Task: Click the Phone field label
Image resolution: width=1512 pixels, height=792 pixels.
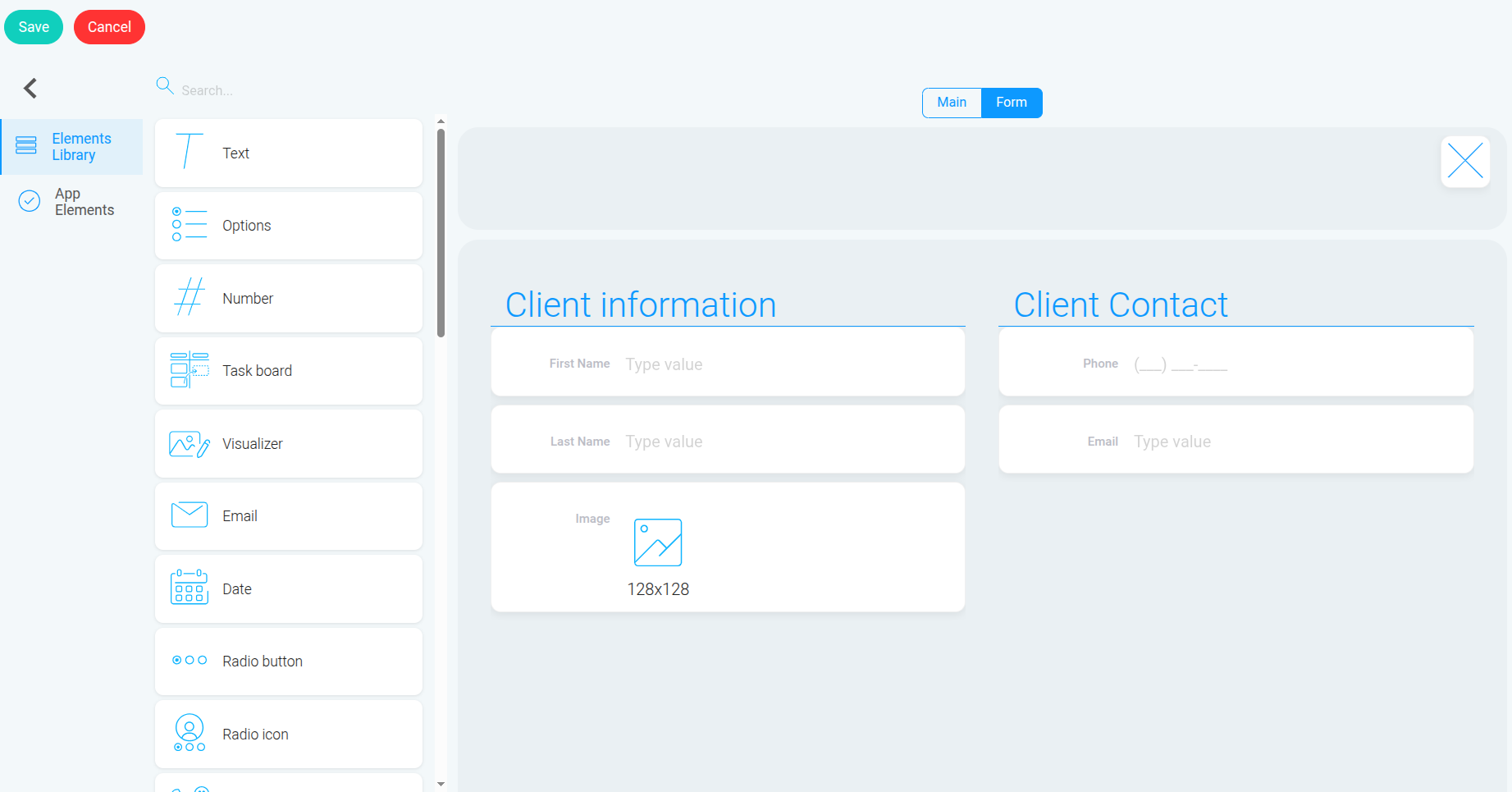Action: [x=1100, y=364]
